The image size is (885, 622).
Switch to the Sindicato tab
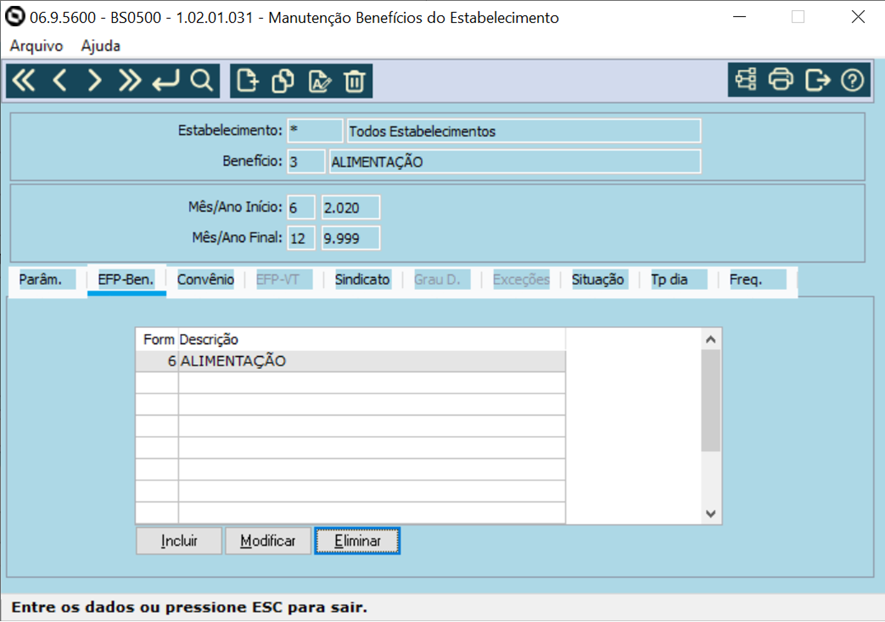[361, 280]
